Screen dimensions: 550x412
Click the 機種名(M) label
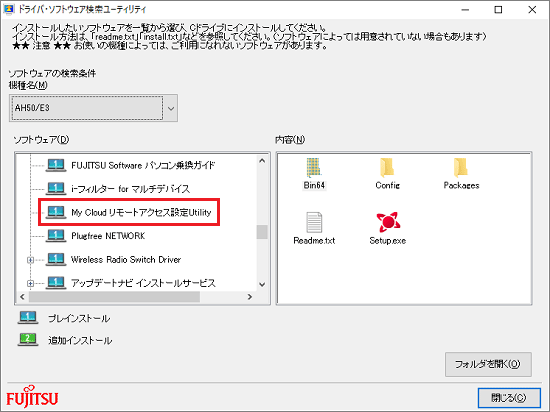28,85
